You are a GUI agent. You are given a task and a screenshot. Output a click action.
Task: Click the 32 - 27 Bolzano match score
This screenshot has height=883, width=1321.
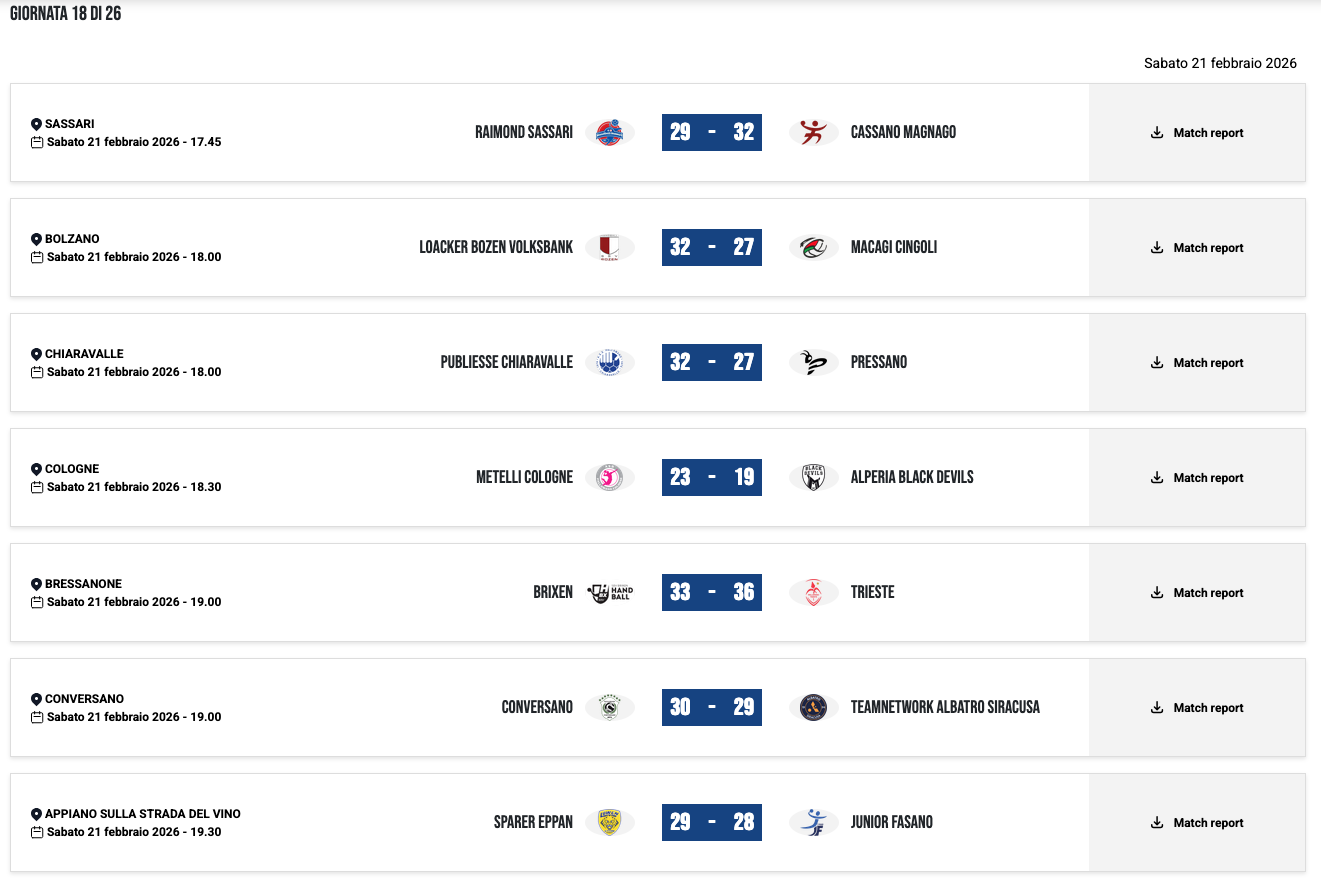coord(712,247)
